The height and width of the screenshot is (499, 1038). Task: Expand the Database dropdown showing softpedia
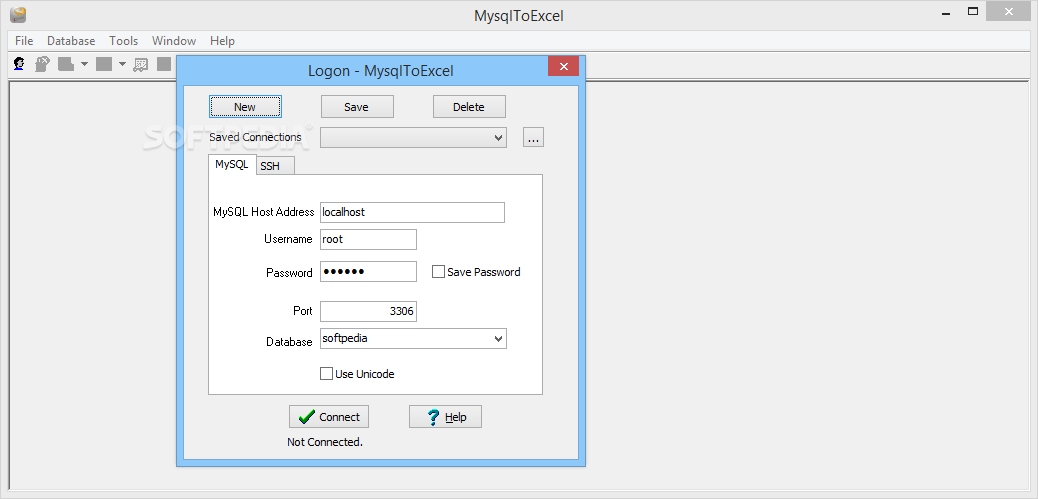(498, 339)
